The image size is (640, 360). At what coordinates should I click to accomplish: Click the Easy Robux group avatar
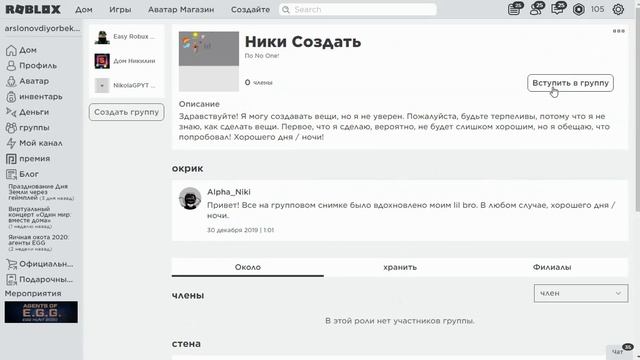pos(102,37)
